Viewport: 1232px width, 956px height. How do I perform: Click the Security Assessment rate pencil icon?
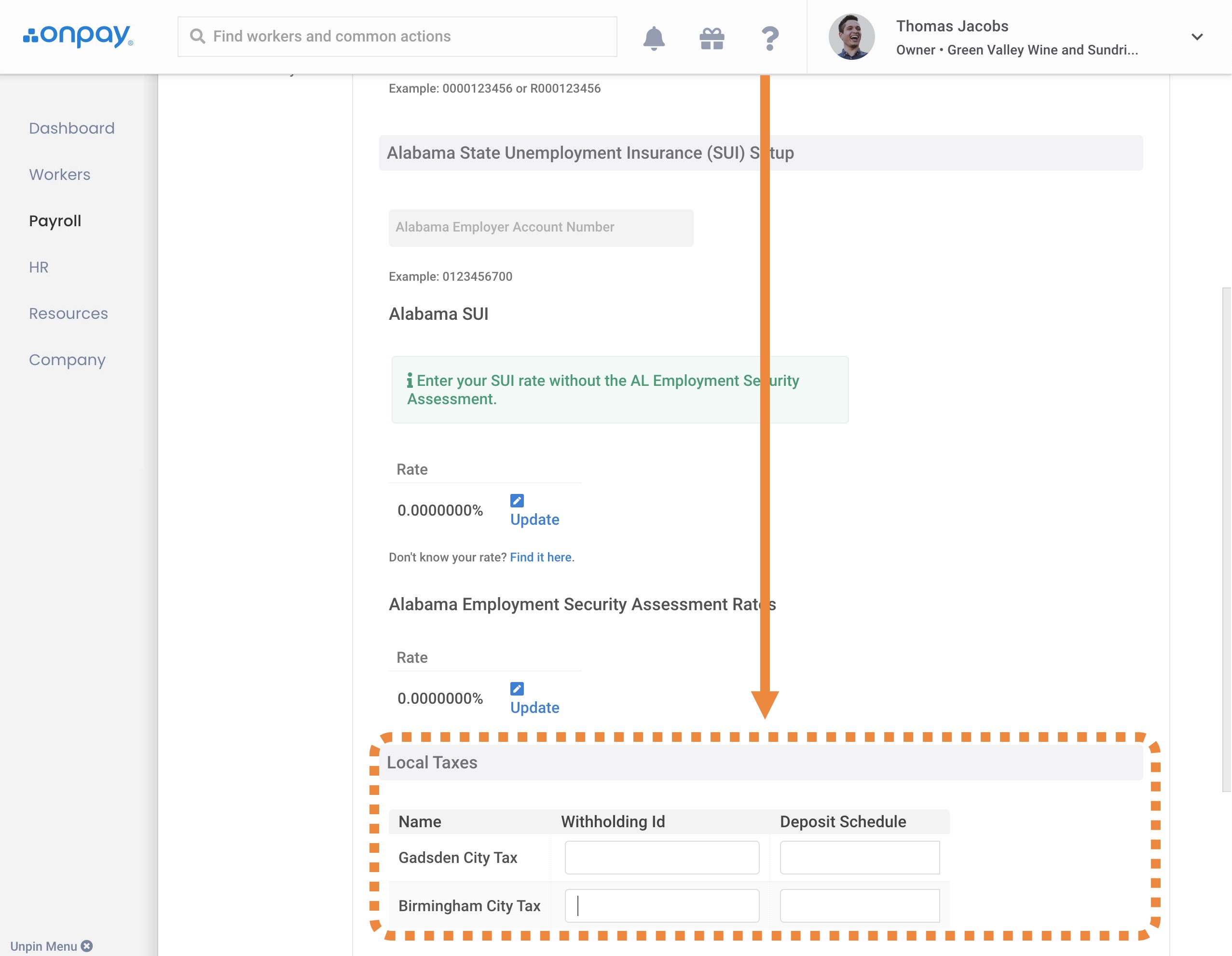click(x=517, y=689)
